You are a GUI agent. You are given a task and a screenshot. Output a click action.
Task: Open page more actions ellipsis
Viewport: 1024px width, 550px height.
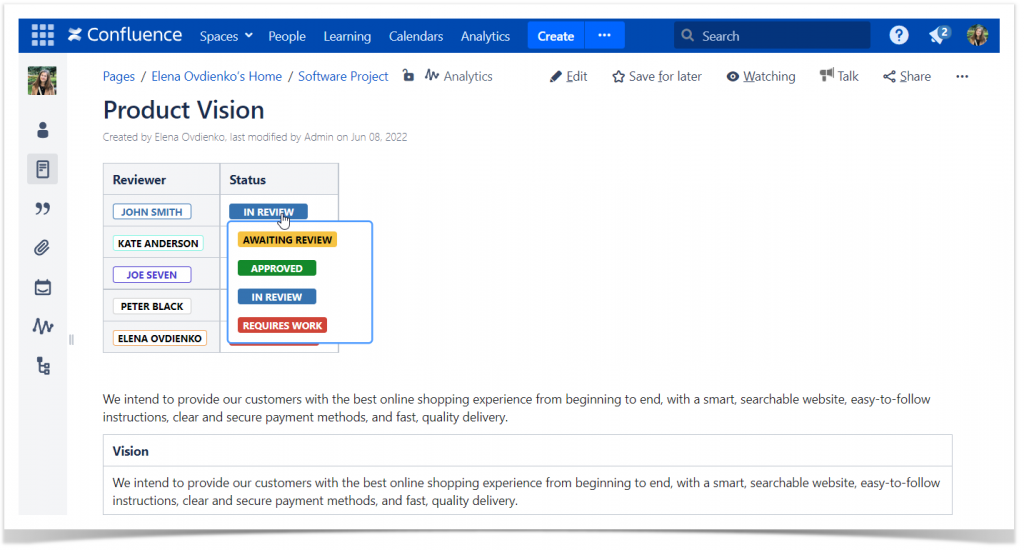pos(962,76)
